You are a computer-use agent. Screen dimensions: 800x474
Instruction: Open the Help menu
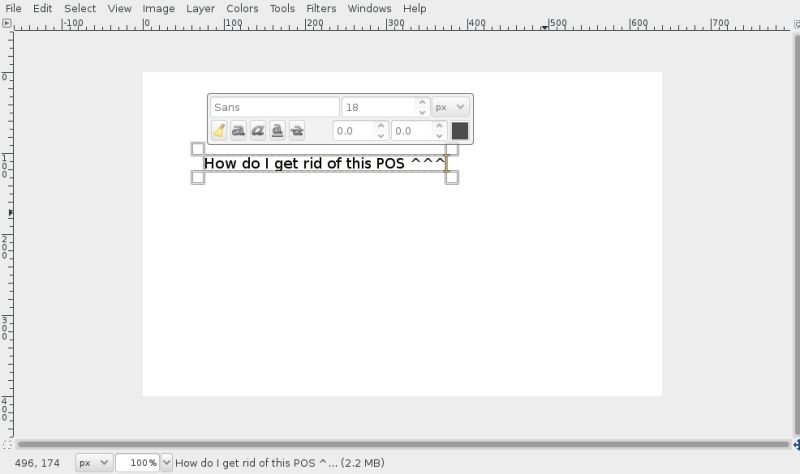(414, 8)
